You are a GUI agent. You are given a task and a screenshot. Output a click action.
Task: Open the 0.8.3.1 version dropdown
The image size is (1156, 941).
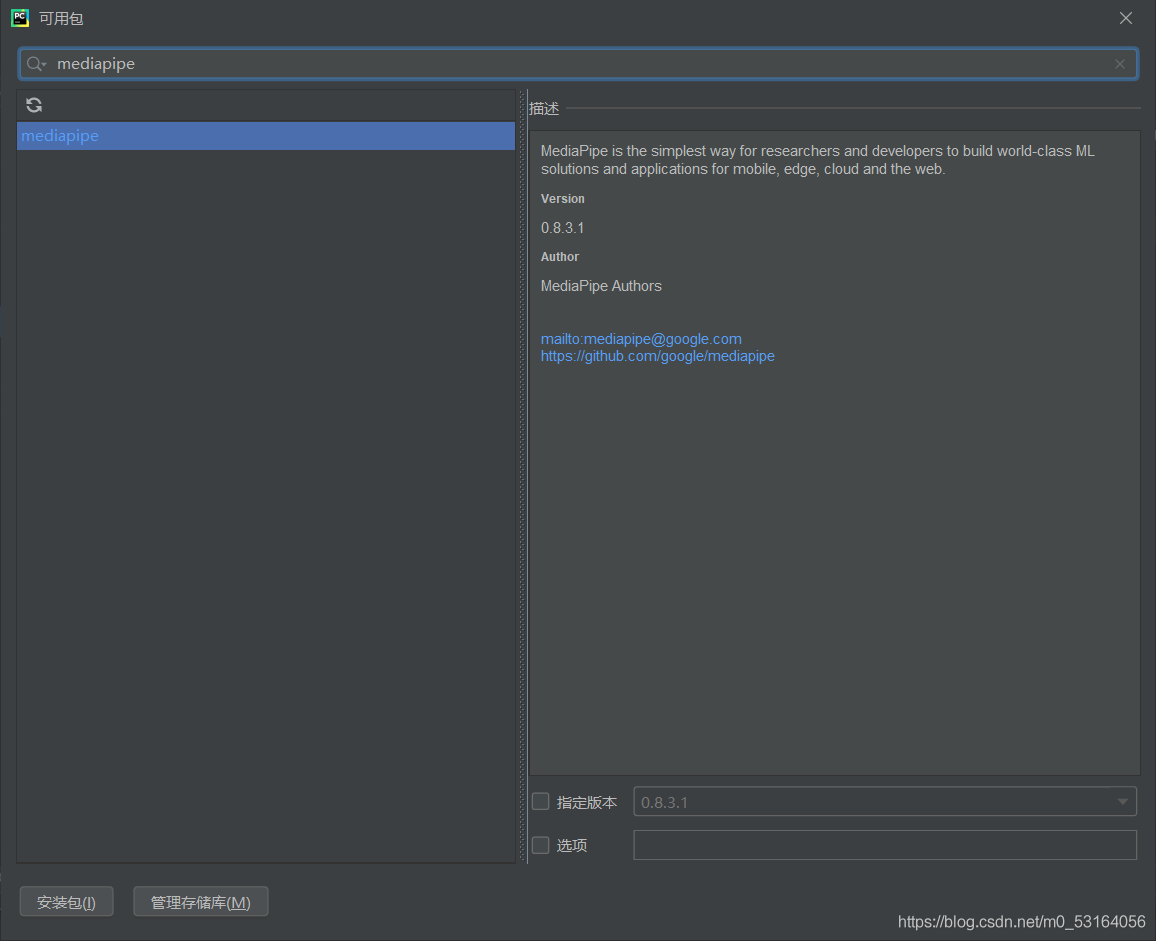[x=885, y=802]
